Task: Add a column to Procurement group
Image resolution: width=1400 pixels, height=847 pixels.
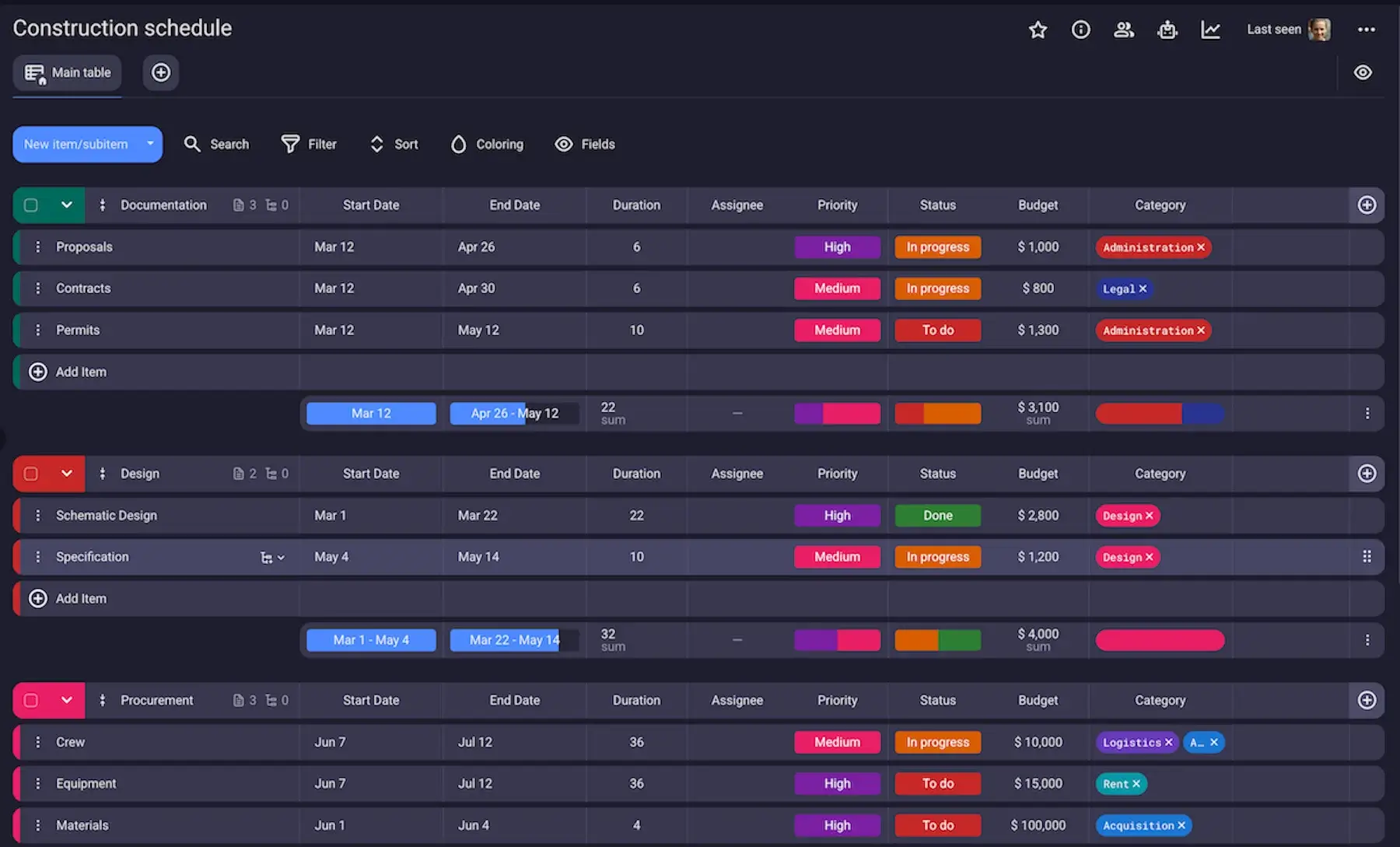Action: click(x=1367, y=700)
